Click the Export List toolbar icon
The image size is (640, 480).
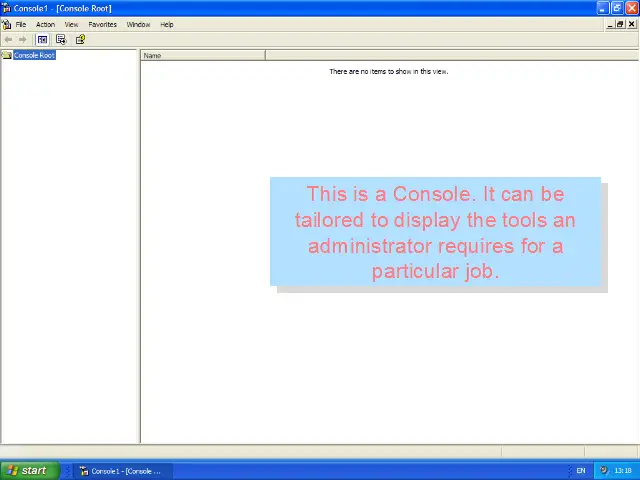click(61, 40)
